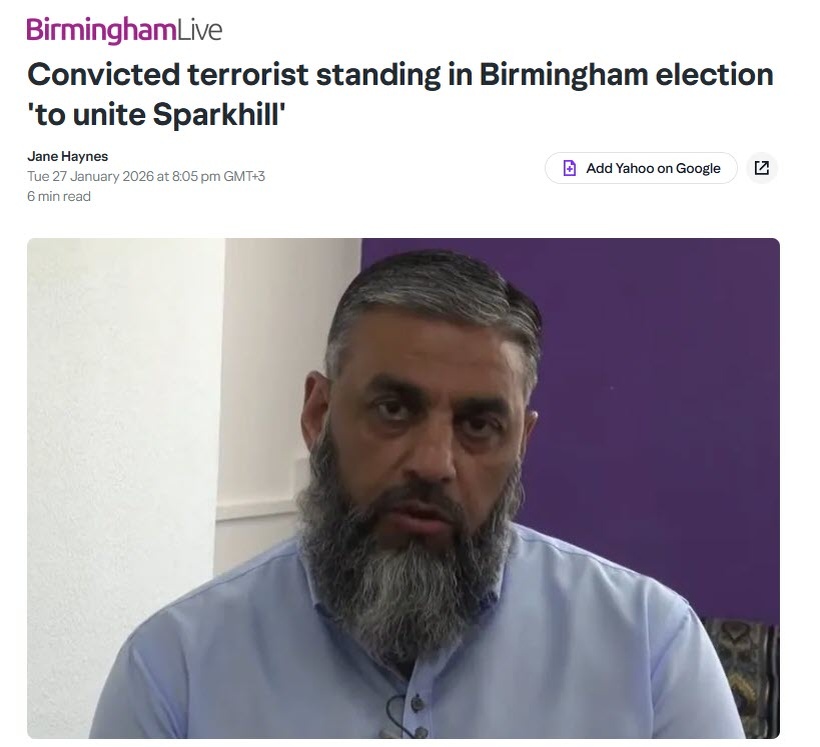Screen dimensions: 820x747
Task: Click the purple 'Birmingham' wordmark
Action: point(101,30)
